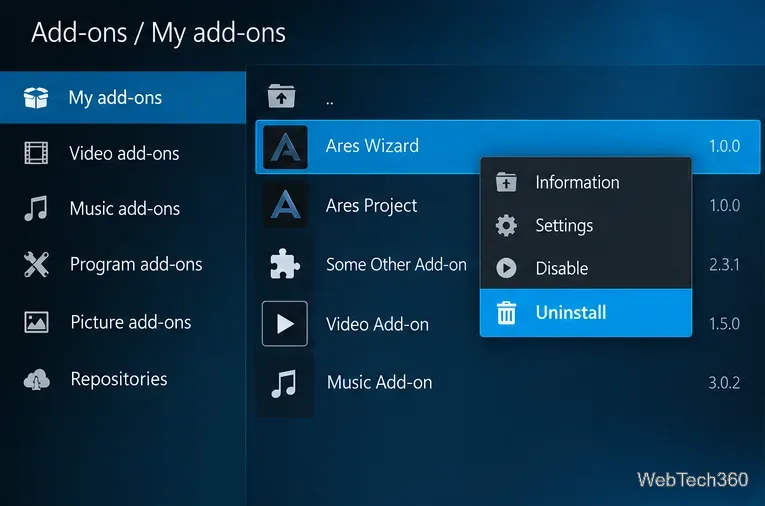Click the Disable circle icon in context menu
765x506 pixels.
[x=506, y=268]
